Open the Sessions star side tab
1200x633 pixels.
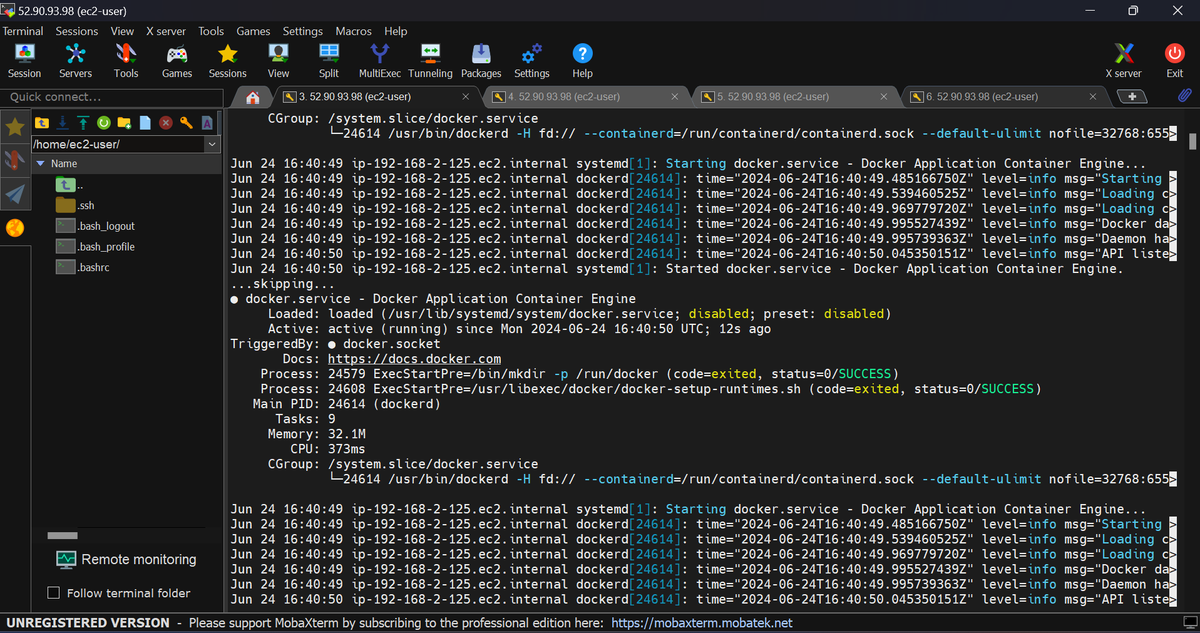tap(15, 127)
